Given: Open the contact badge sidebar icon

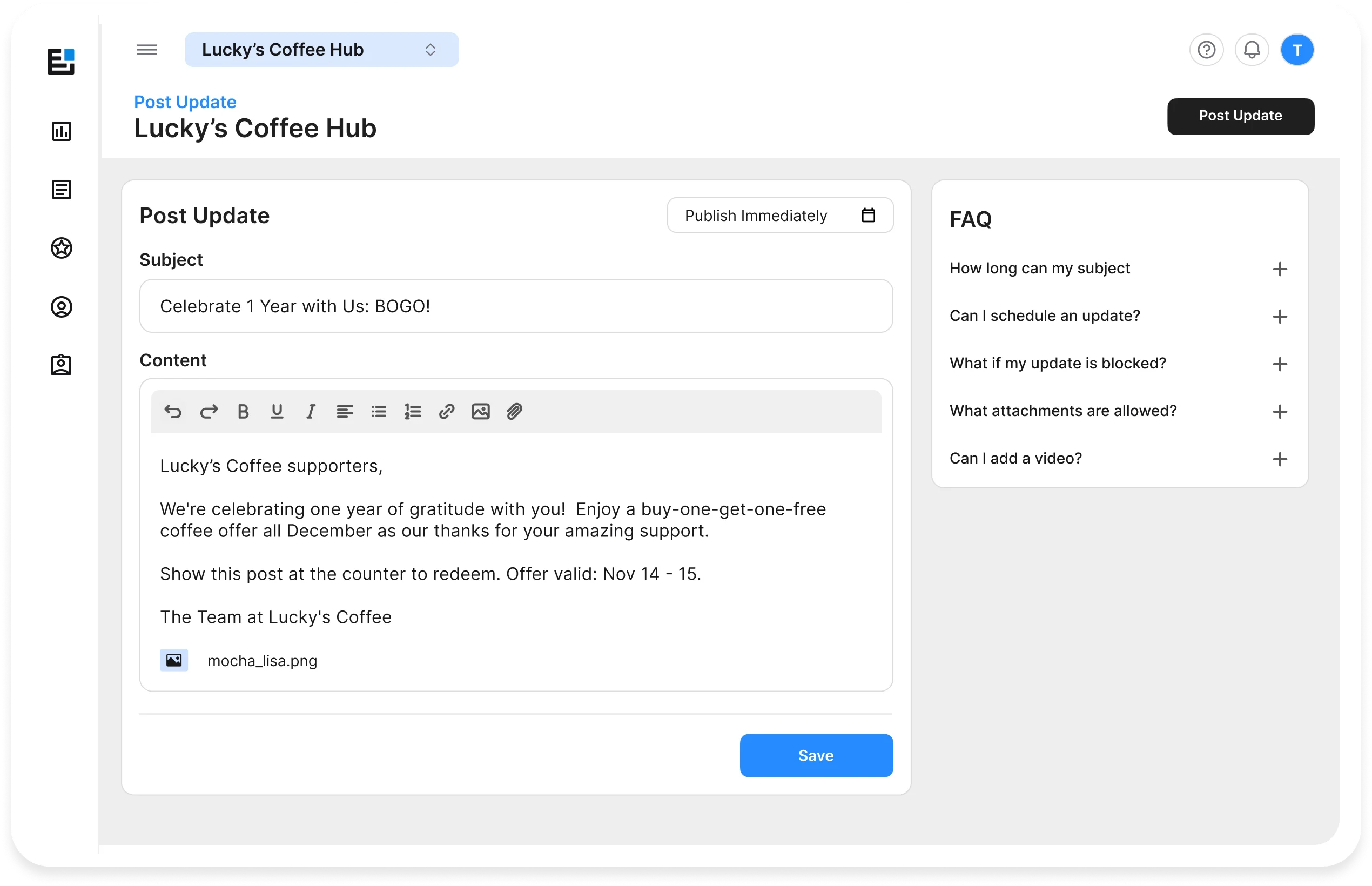Looking at the screenshot, I should point(61,365).
